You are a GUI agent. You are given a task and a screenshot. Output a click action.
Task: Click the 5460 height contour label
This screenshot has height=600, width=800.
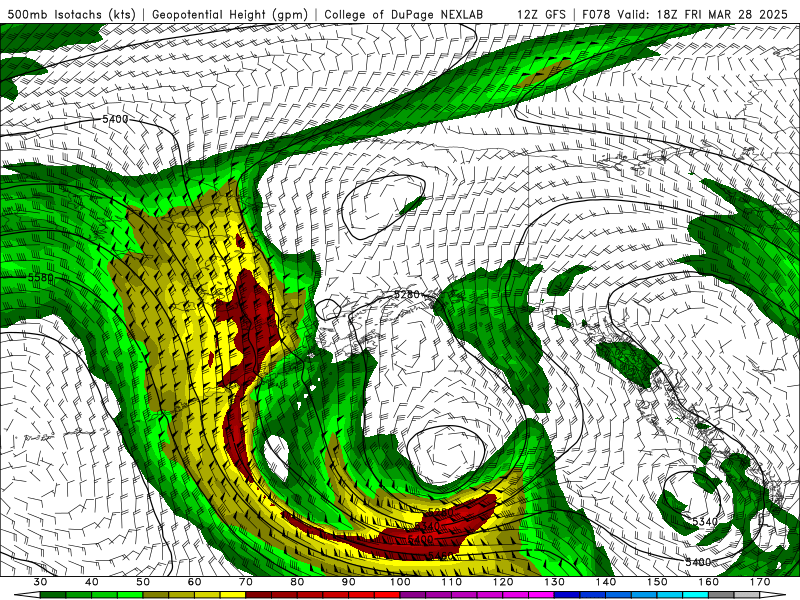pos(440,555)
